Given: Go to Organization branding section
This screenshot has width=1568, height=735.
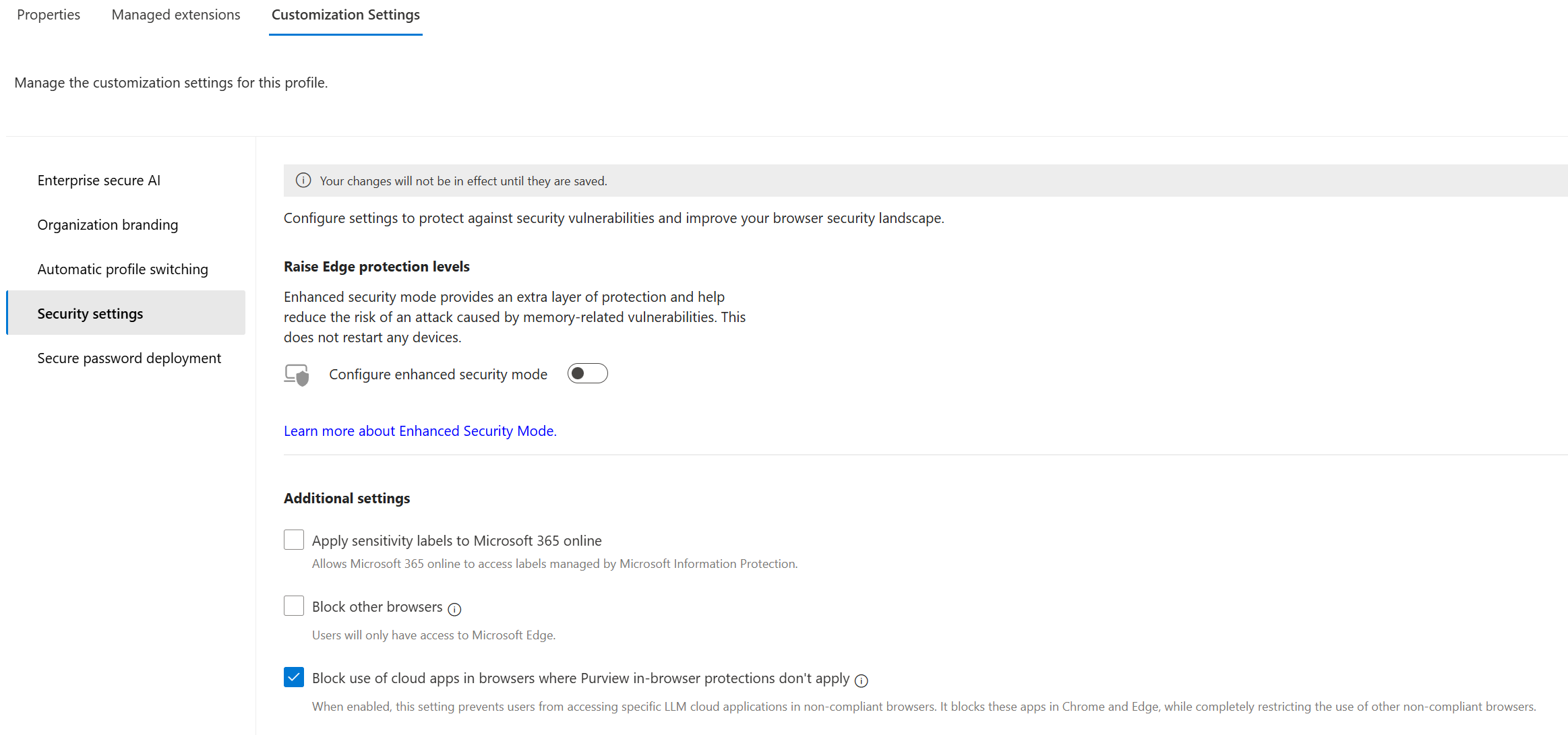Looking at the screenshot, I should point(108,225).
